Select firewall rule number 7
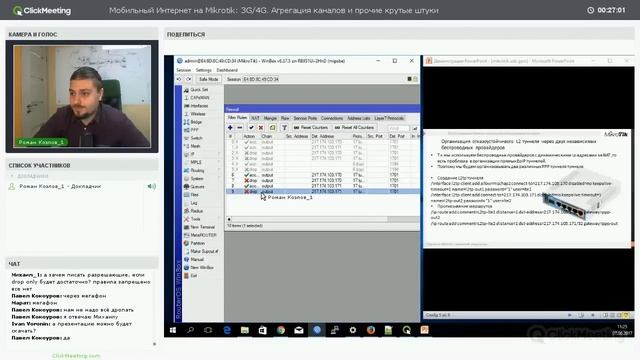Screen dimensions: 640x360 pyautogui.click(x=322, y=180)
